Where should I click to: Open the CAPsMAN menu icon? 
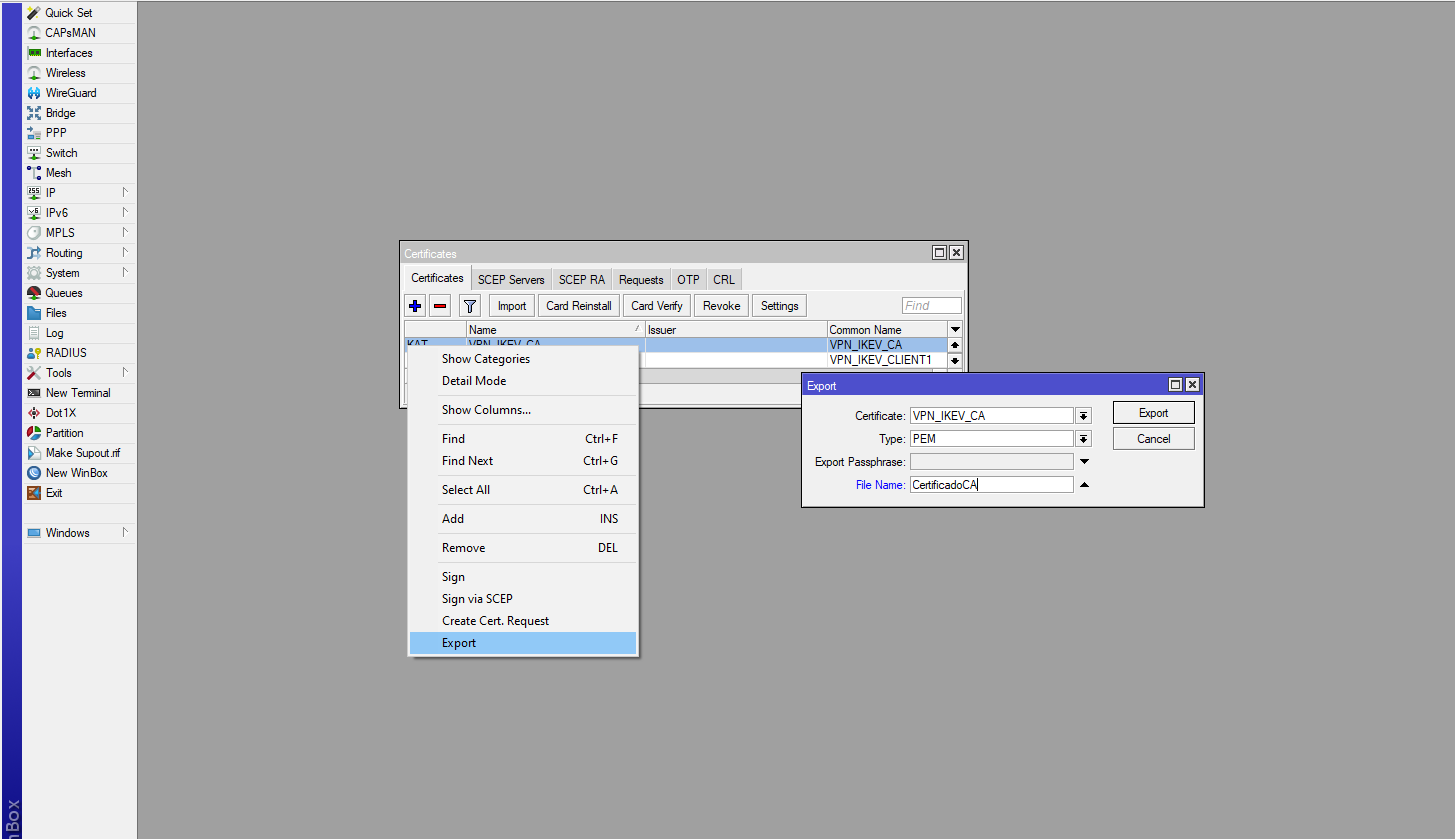[34, 33]
